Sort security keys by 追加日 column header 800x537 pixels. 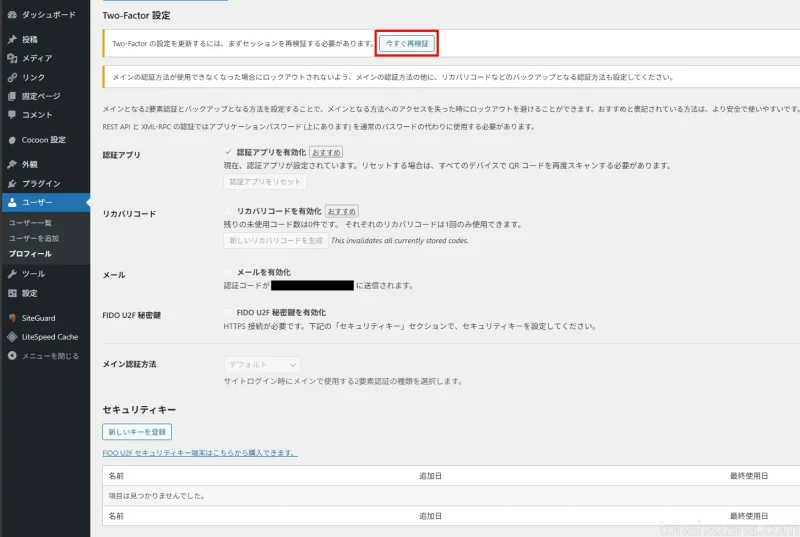[431, 476]
